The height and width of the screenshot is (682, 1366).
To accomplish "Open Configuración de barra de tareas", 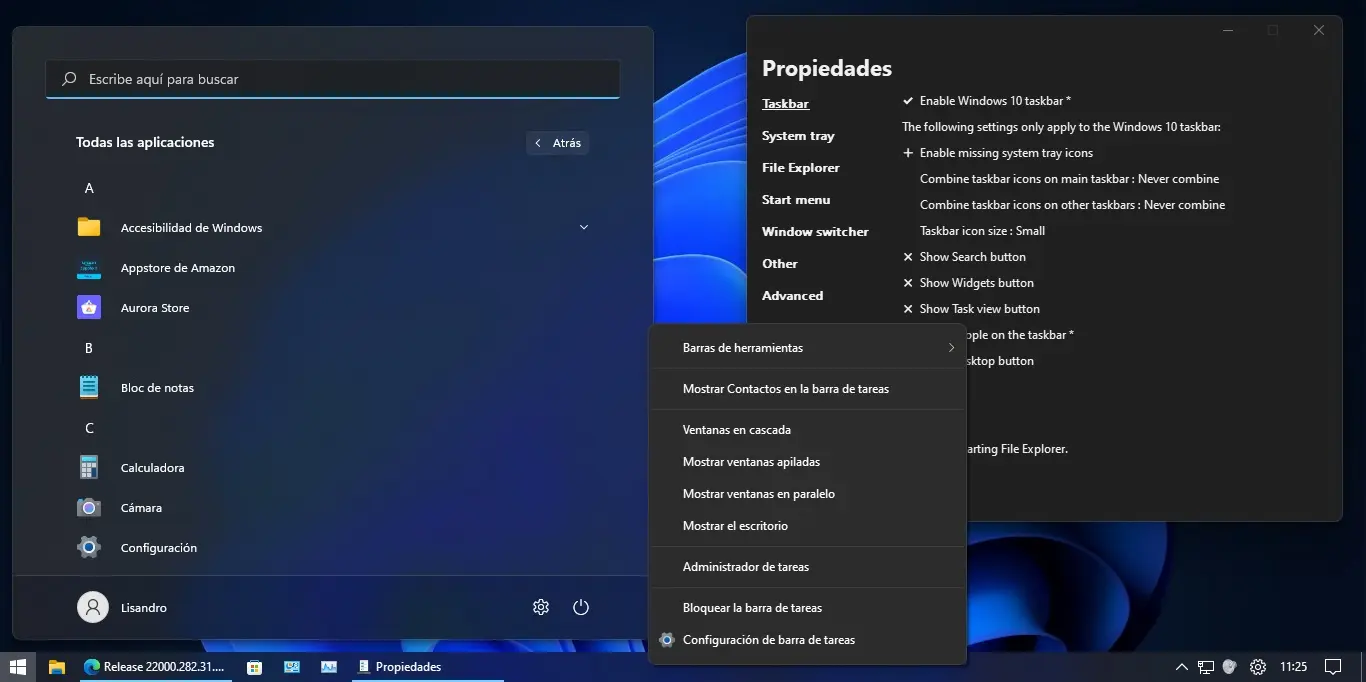I will 807,640.
